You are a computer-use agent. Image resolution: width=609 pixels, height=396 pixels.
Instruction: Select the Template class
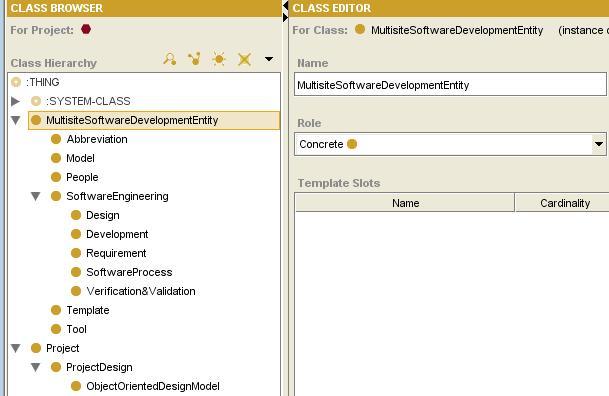click(88, 311)
